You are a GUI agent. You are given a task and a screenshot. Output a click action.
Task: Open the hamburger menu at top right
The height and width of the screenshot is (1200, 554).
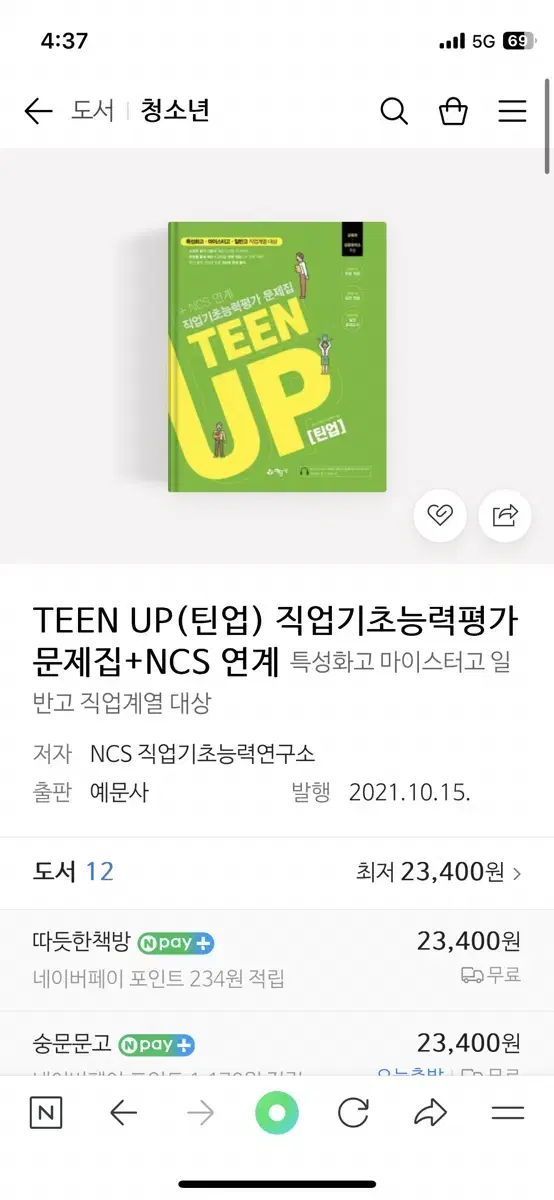coord(512,111)
